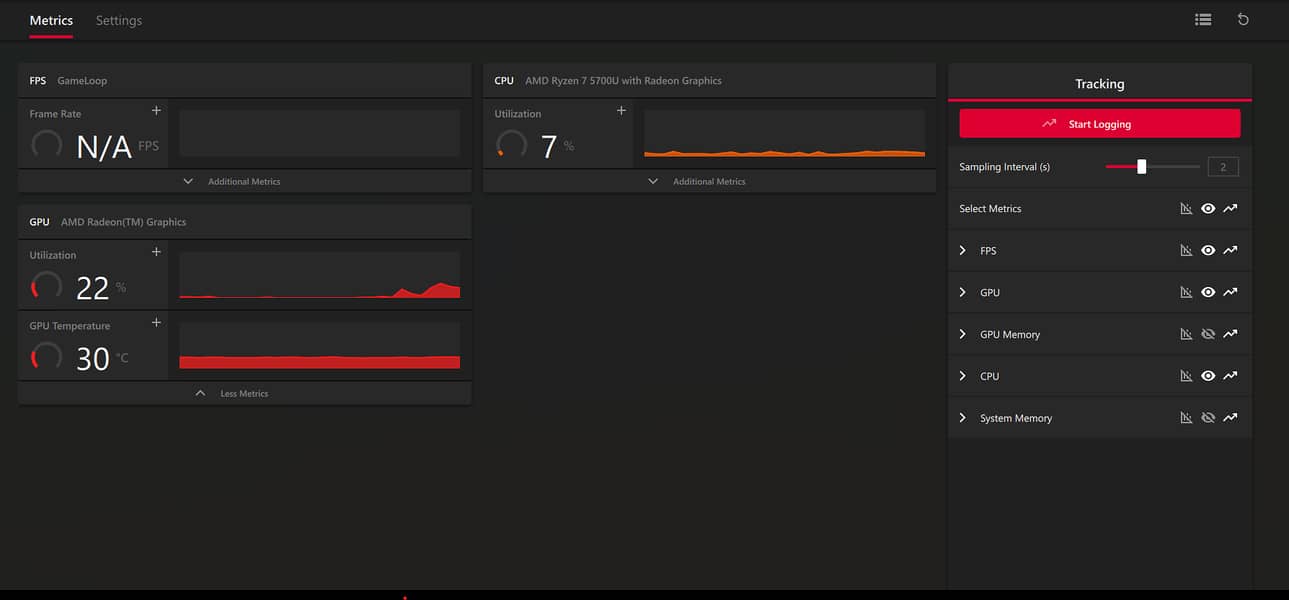
Task: Switch to the Settings tab
Action: tap(119, 20)
